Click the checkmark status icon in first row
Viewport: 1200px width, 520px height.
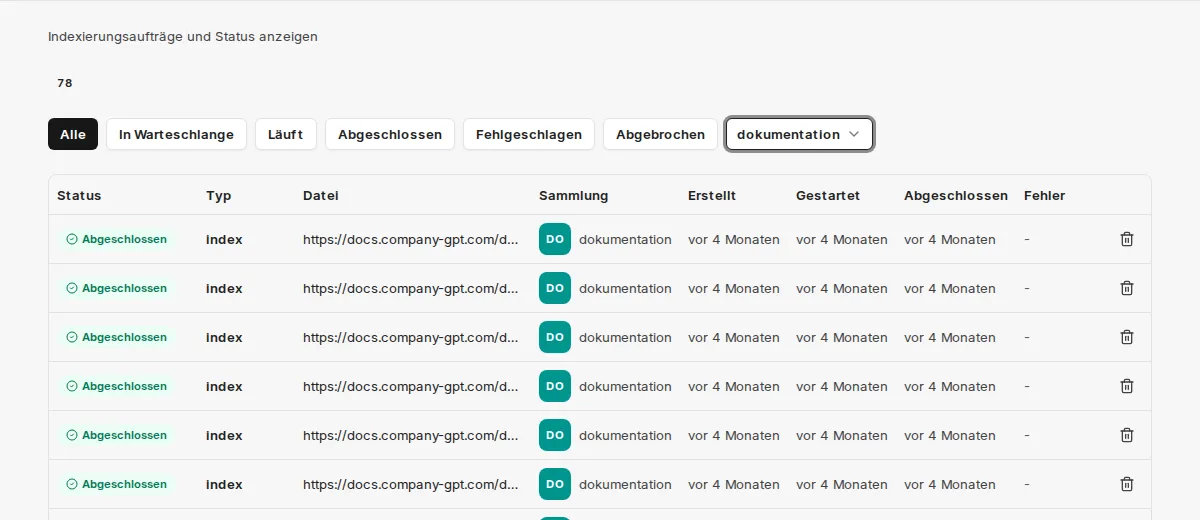coord(72,239)
